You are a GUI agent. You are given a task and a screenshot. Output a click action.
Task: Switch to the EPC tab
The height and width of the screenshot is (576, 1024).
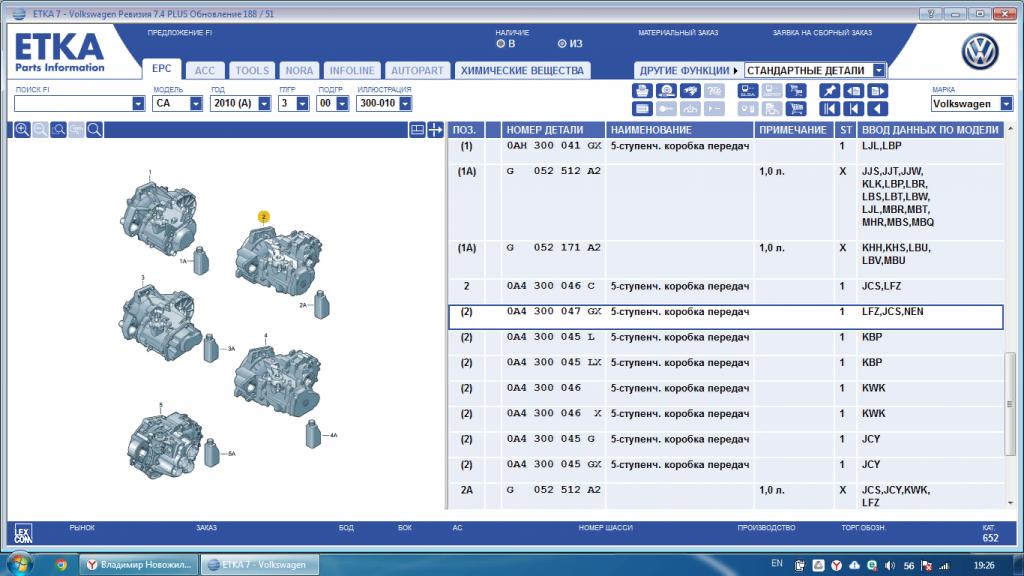pyautogui.click(x=161, y=69)
